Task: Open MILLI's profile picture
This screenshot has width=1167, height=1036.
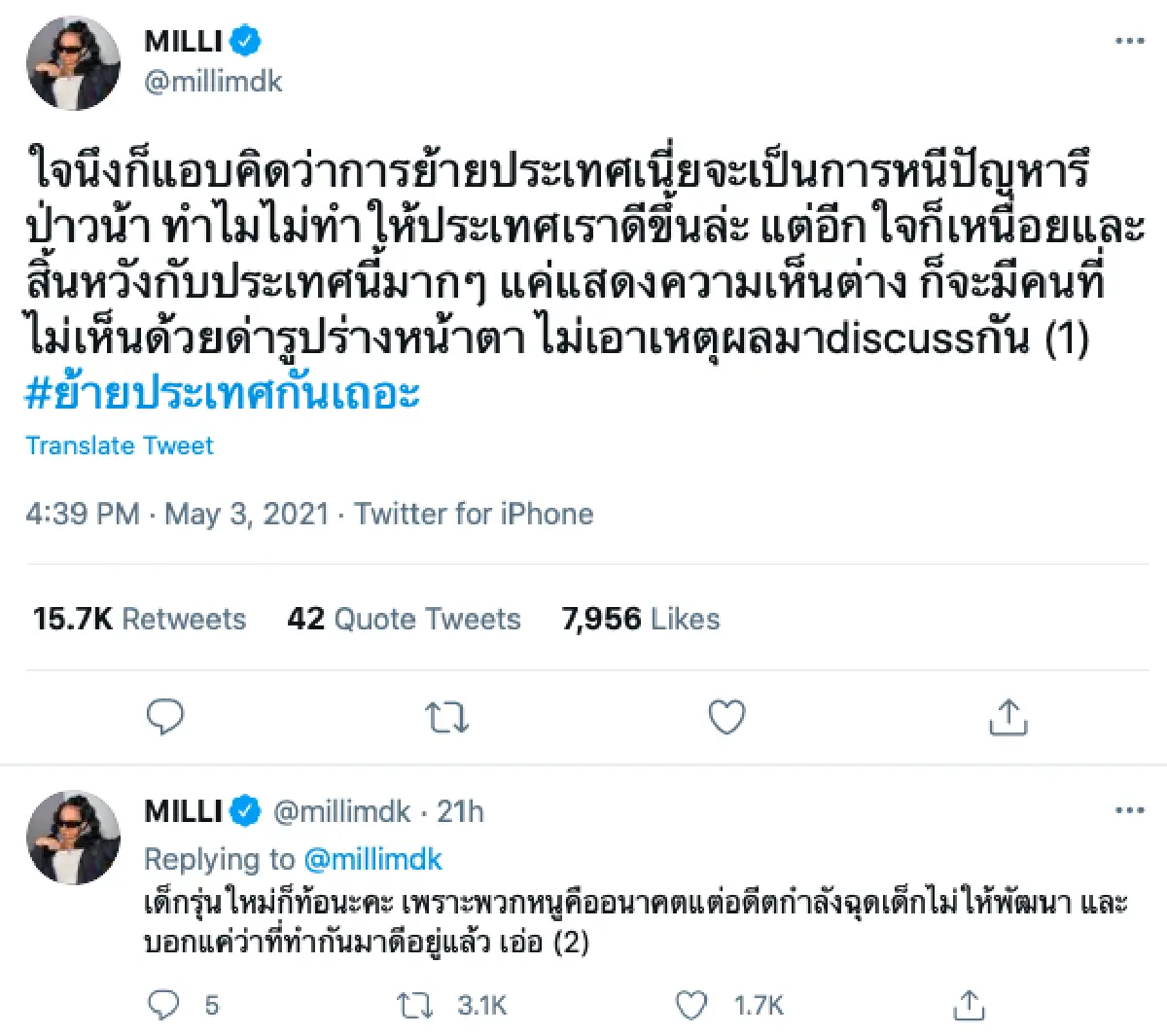Action: 73,62
